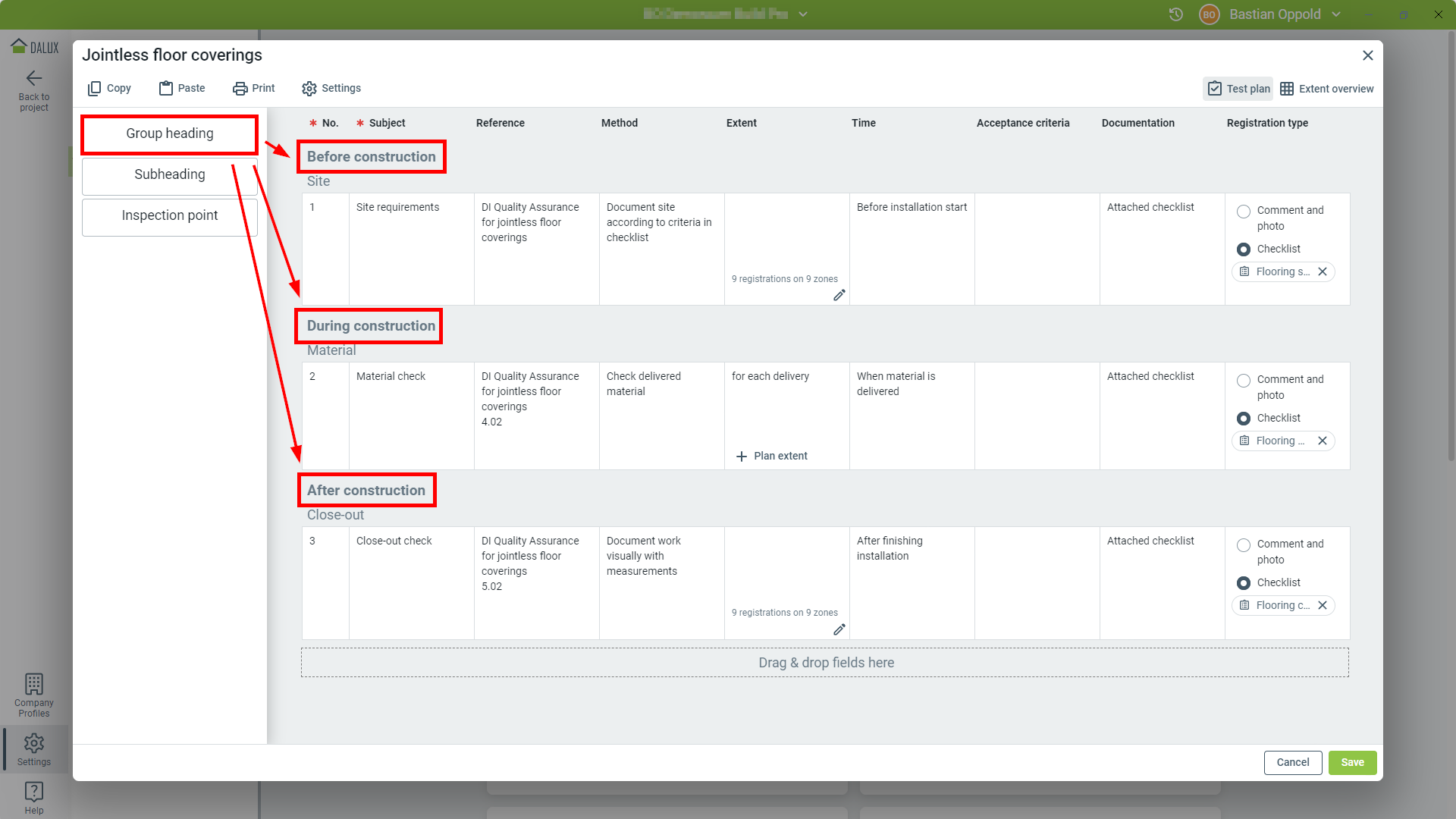
Task: Edit extent pencil for Site requirements row
Action: coord(839,296)
